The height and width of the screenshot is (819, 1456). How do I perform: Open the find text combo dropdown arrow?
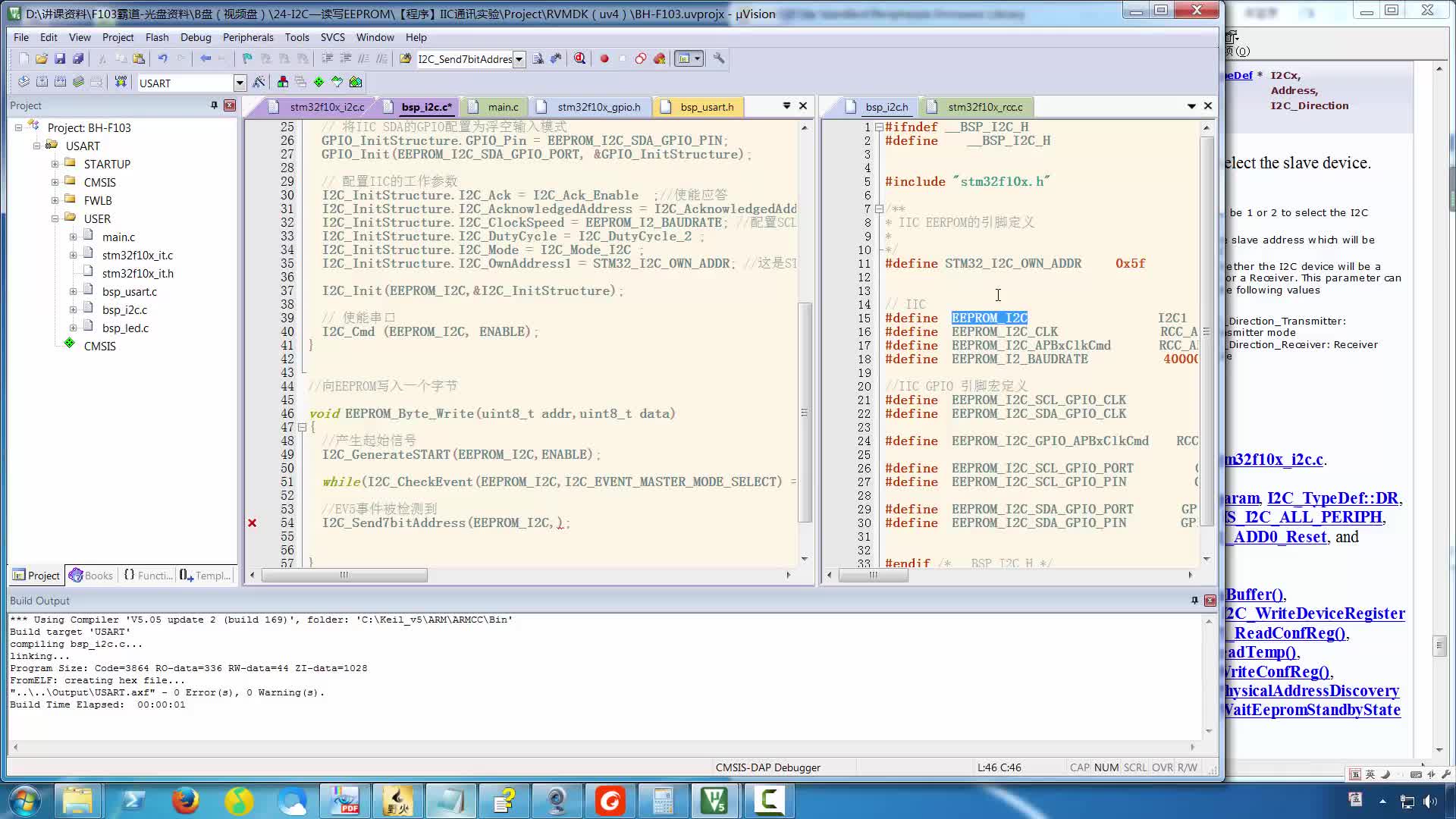[519, 59]
